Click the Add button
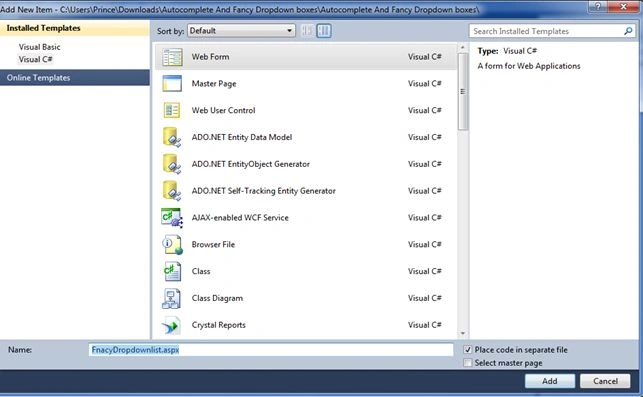Image resolution: width=643 pixels, height=397 pixels. point(550,381)
